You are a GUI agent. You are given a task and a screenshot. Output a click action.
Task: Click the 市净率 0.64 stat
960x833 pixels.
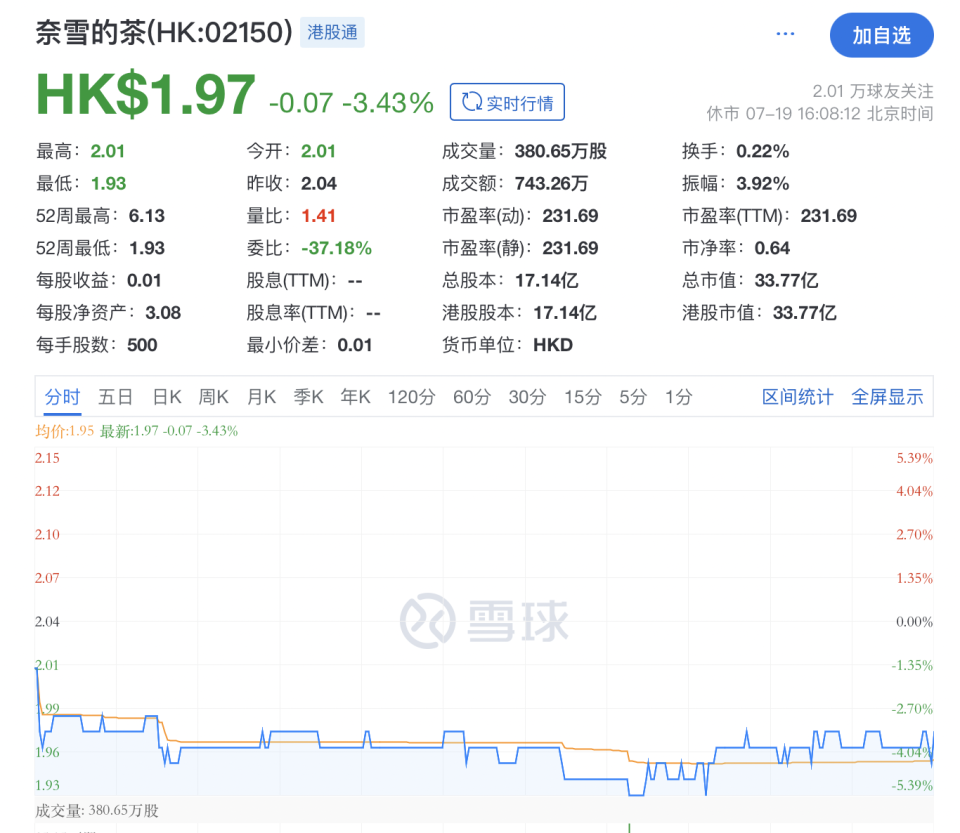(736, 248)
